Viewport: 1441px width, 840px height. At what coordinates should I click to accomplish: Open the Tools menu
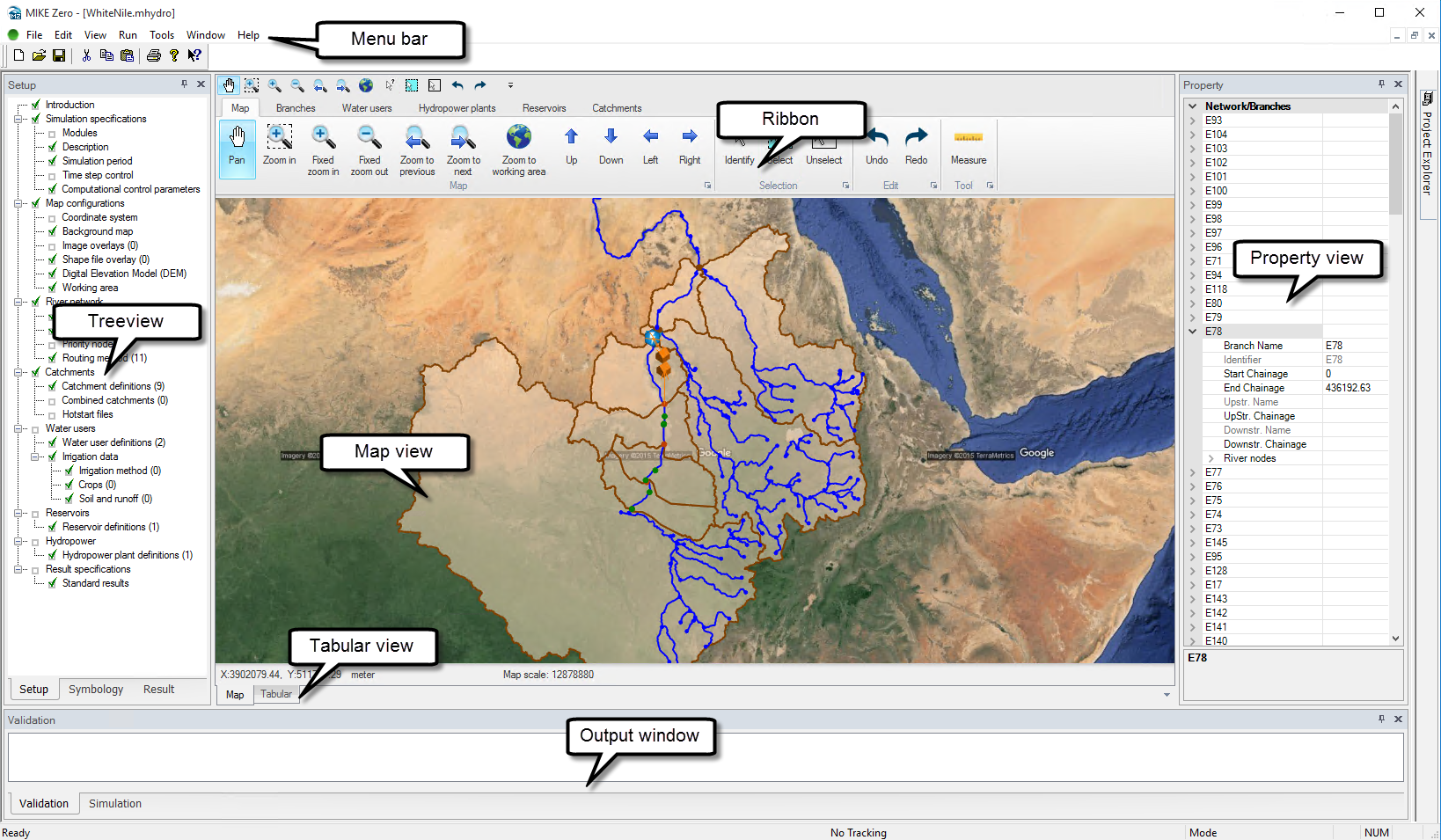coord(162,35)
